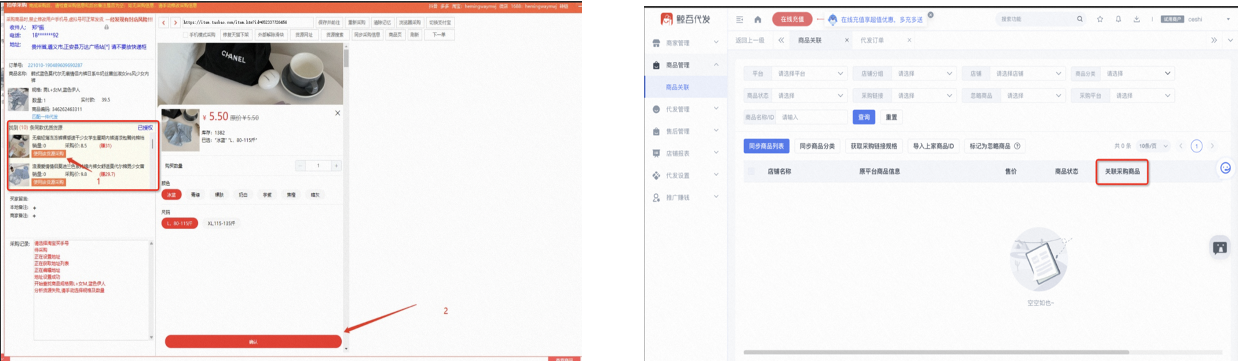This screenshot has height=362, width=1238.
Task: Click 查询 search button
Action: pos(865,117)
